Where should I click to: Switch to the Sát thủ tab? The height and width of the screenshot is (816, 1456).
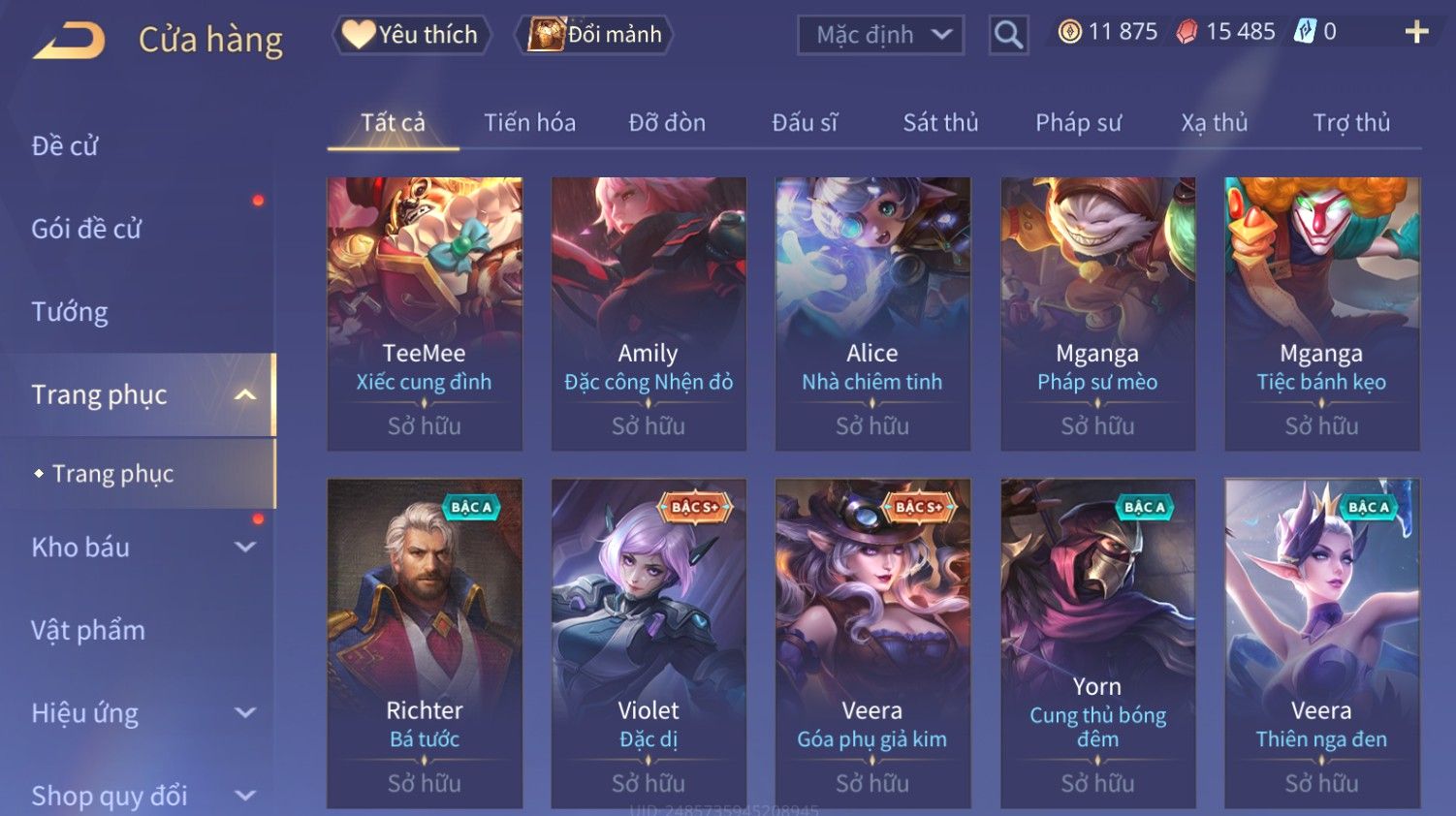[x=940, y=122]
